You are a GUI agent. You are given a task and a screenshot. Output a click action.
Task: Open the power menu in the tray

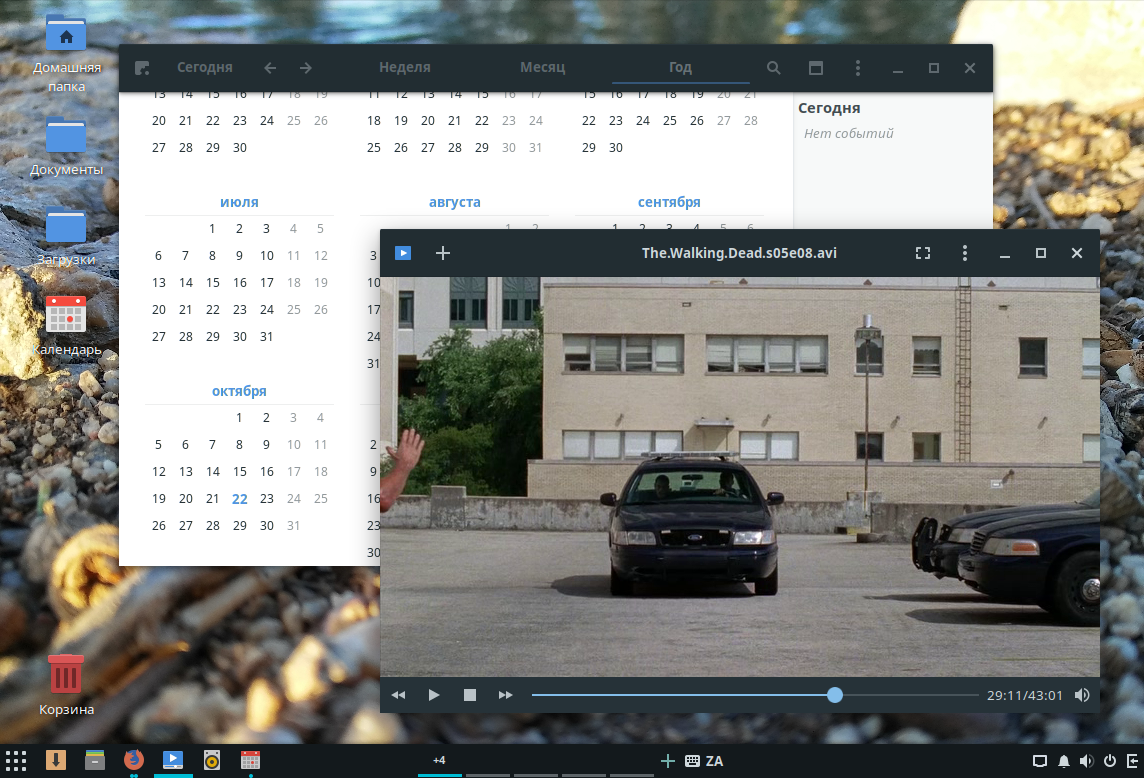[x=1110, y=761]
